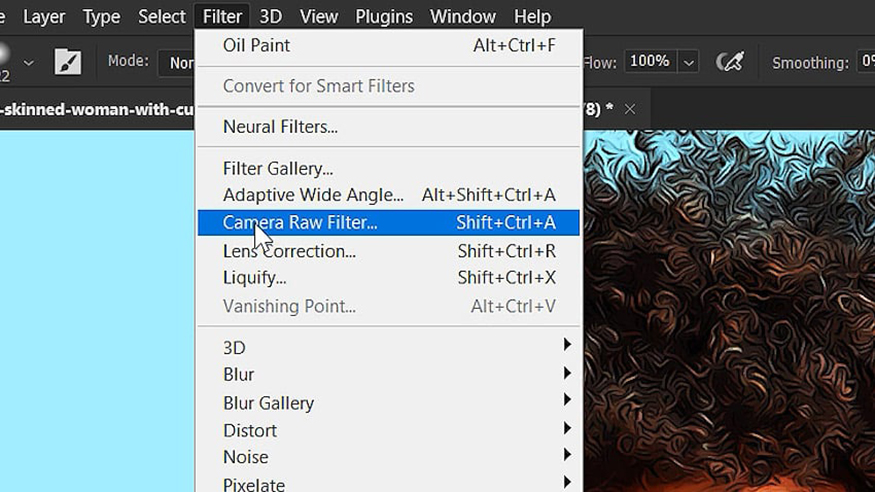Toggle the brush settings panel icon
875x492 pixels.
pos(68,61)
